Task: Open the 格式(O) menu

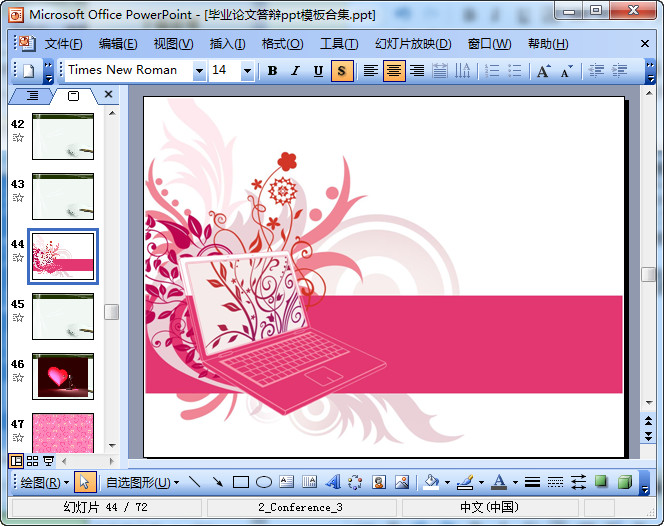Action: click(x=282, y=44)
